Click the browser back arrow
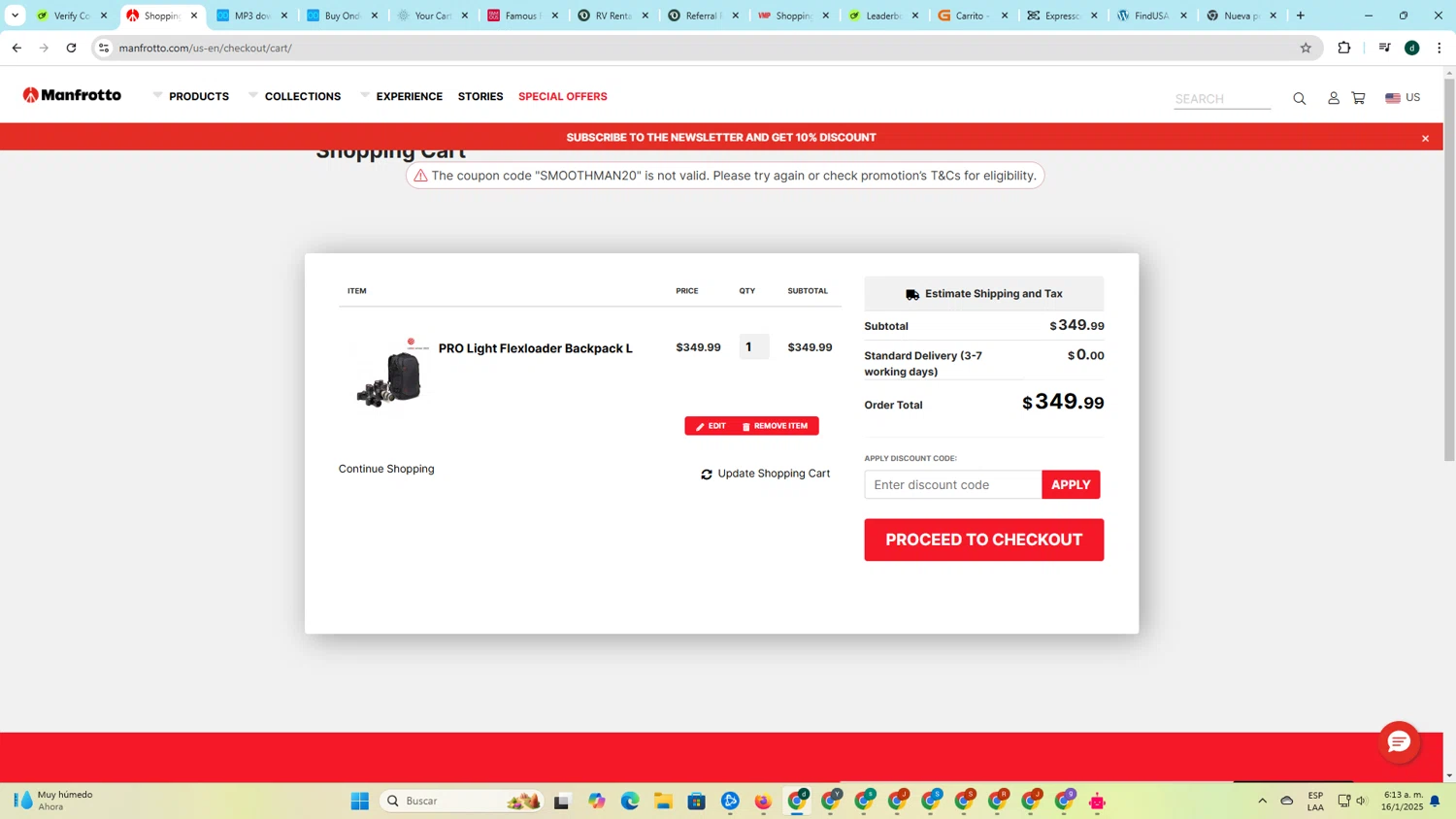The height and width of the screenshot is (819, 1456). (17, 48)
